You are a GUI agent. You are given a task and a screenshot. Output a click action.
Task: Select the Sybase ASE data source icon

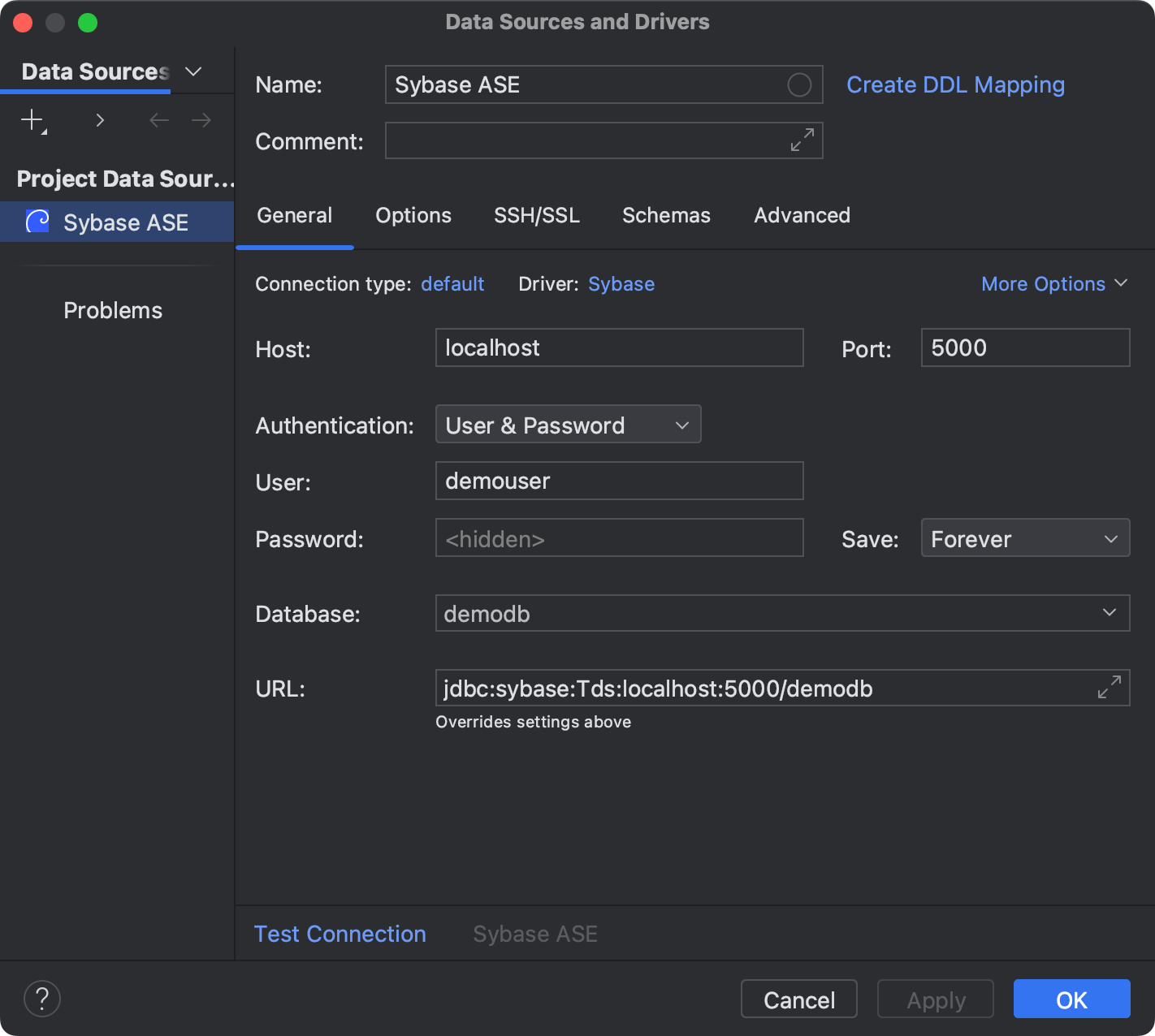tap(36, 221)
